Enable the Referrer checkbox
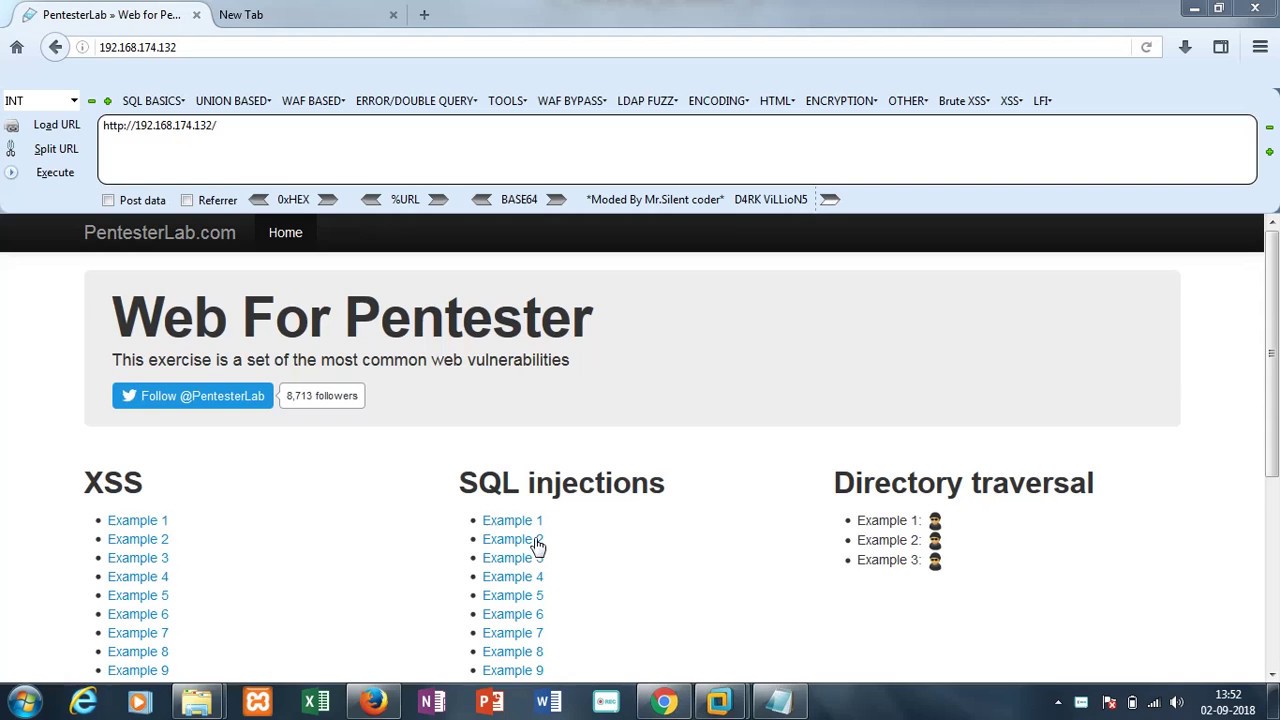Screen dimensions: 1280x720 (187, 200)
